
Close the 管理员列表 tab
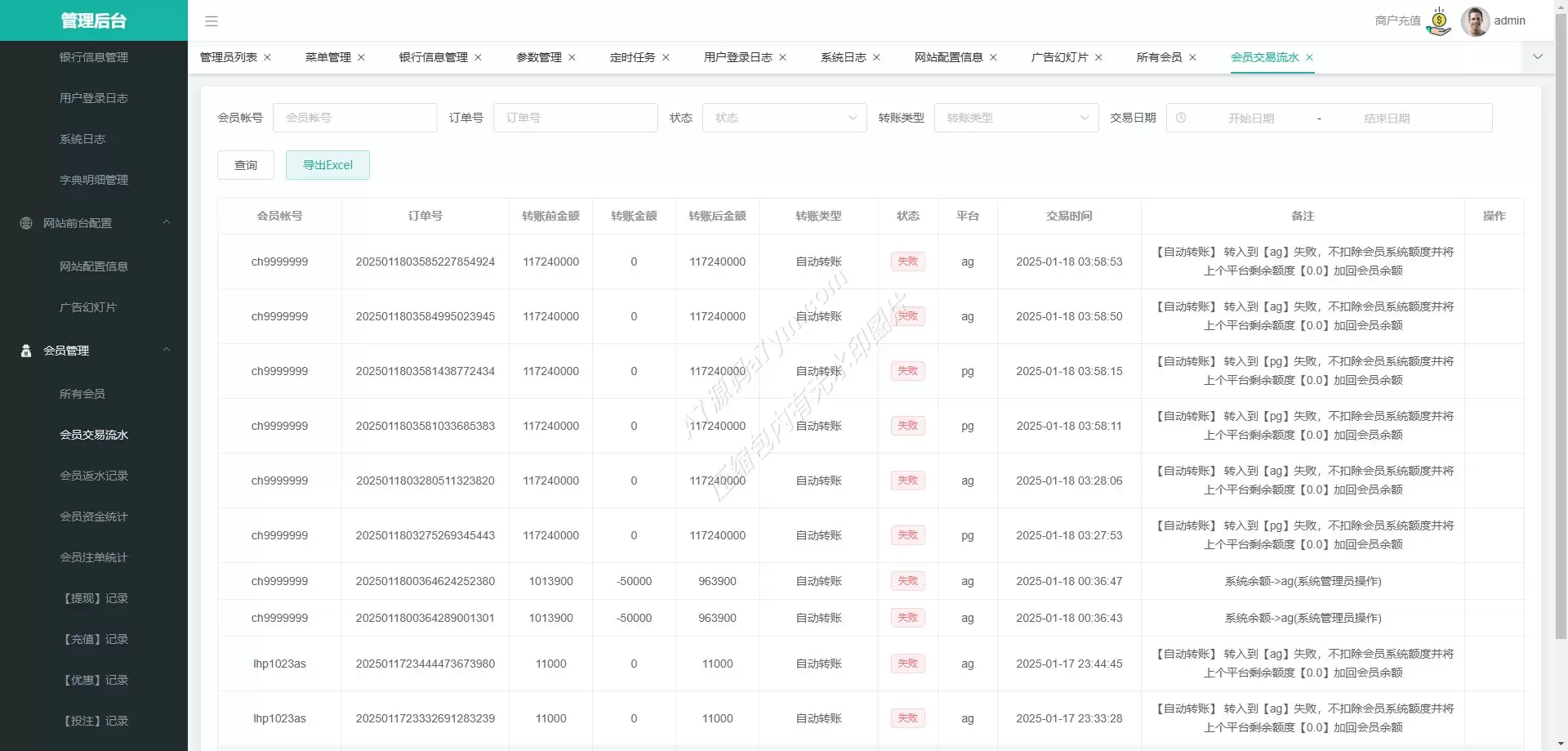[x=267, y=57]
